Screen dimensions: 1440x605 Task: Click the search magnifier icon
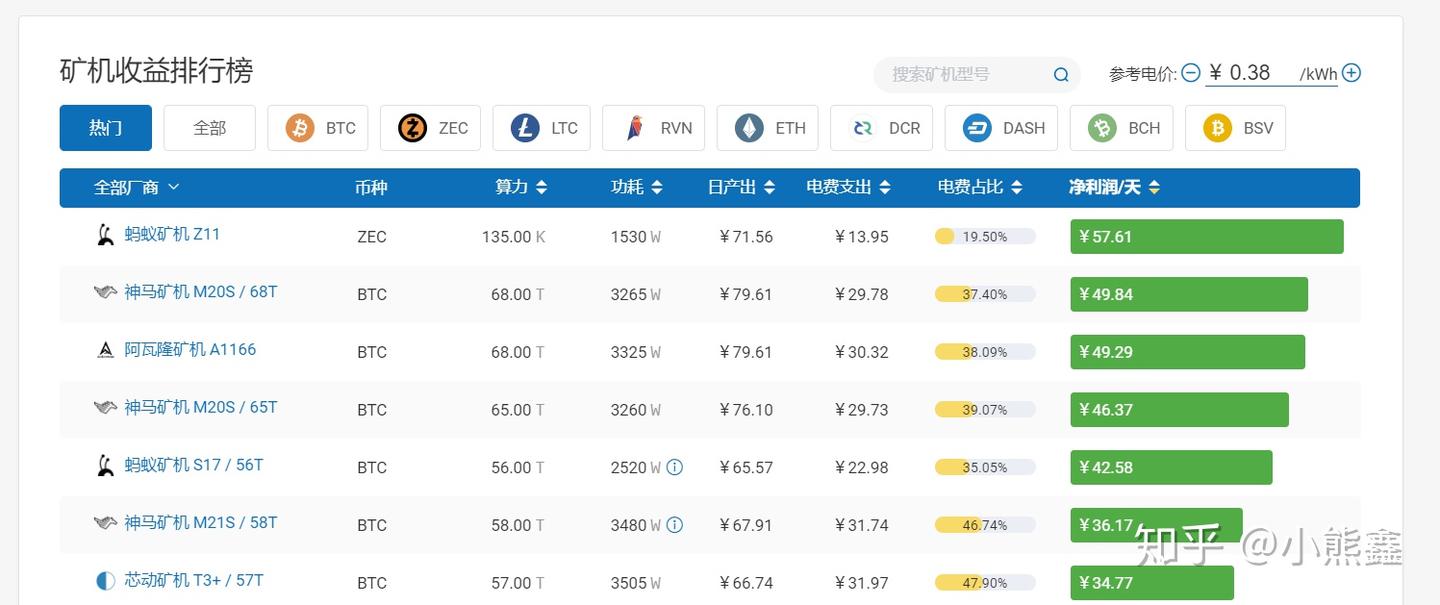click(1061, 74)
